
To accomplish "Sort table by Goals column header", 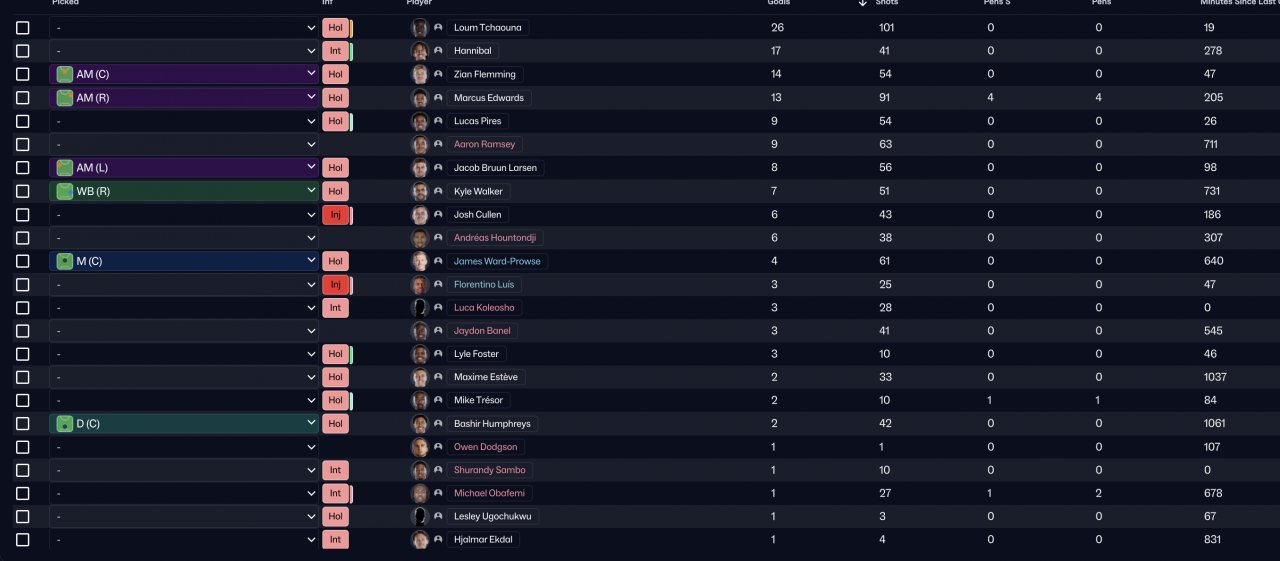I will click(x=778, y=3).
